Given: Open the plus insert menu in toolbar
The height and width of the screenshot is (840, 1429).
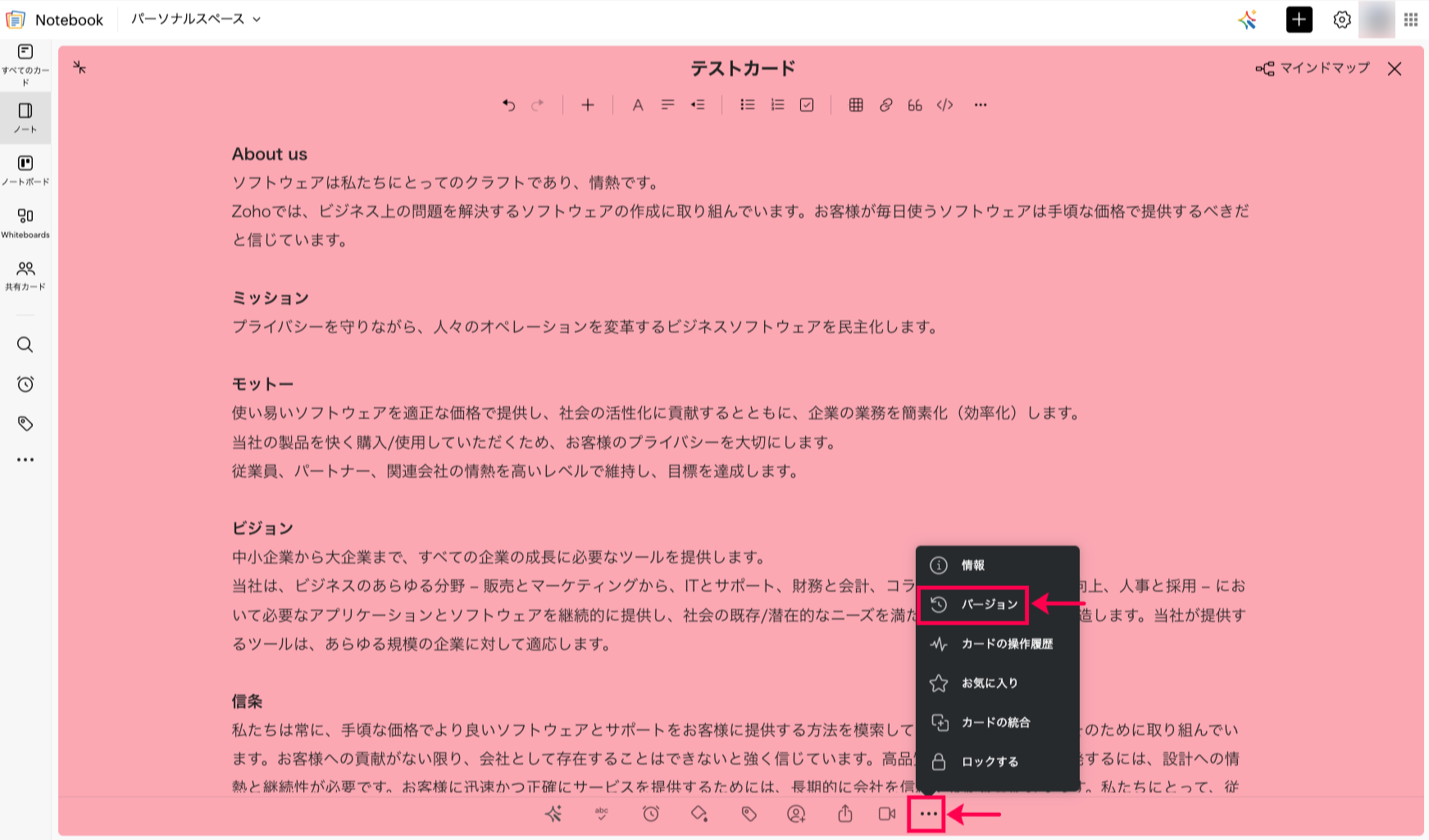Looking at the screenshot, I should pyautogui.click(x=587, y=105).
